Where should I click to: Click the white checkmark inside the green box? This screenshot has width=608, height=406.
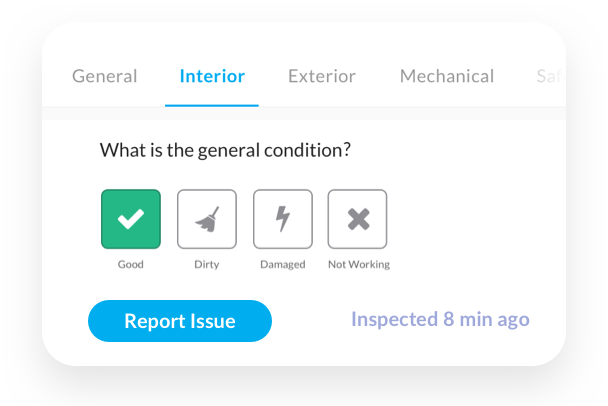(x=131, y=219)
